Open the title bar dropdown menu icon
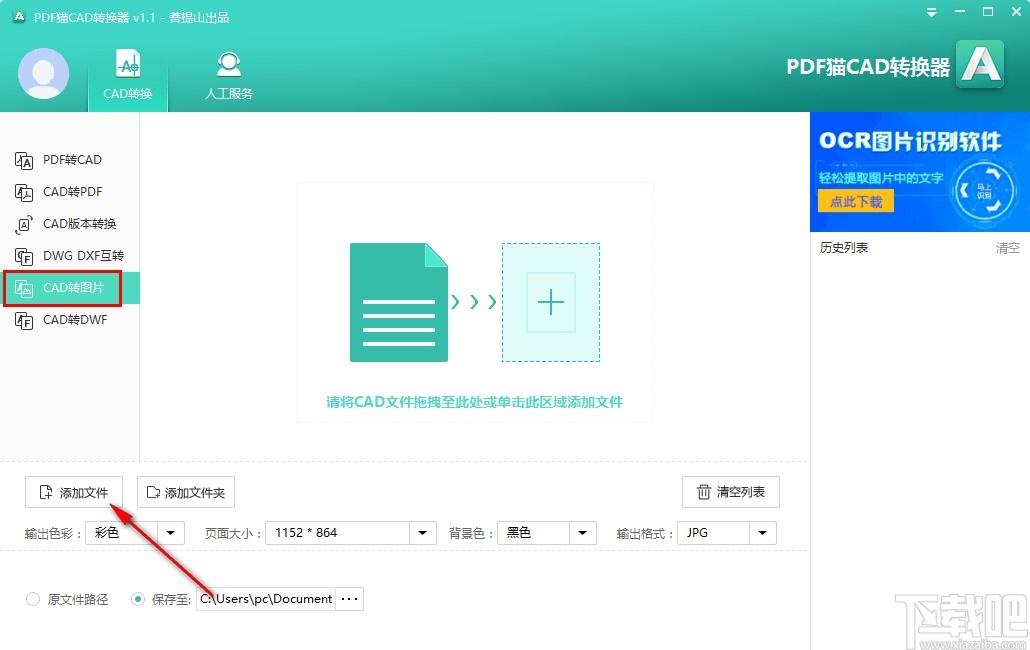 pyautogui.click(x=931, y=12)
